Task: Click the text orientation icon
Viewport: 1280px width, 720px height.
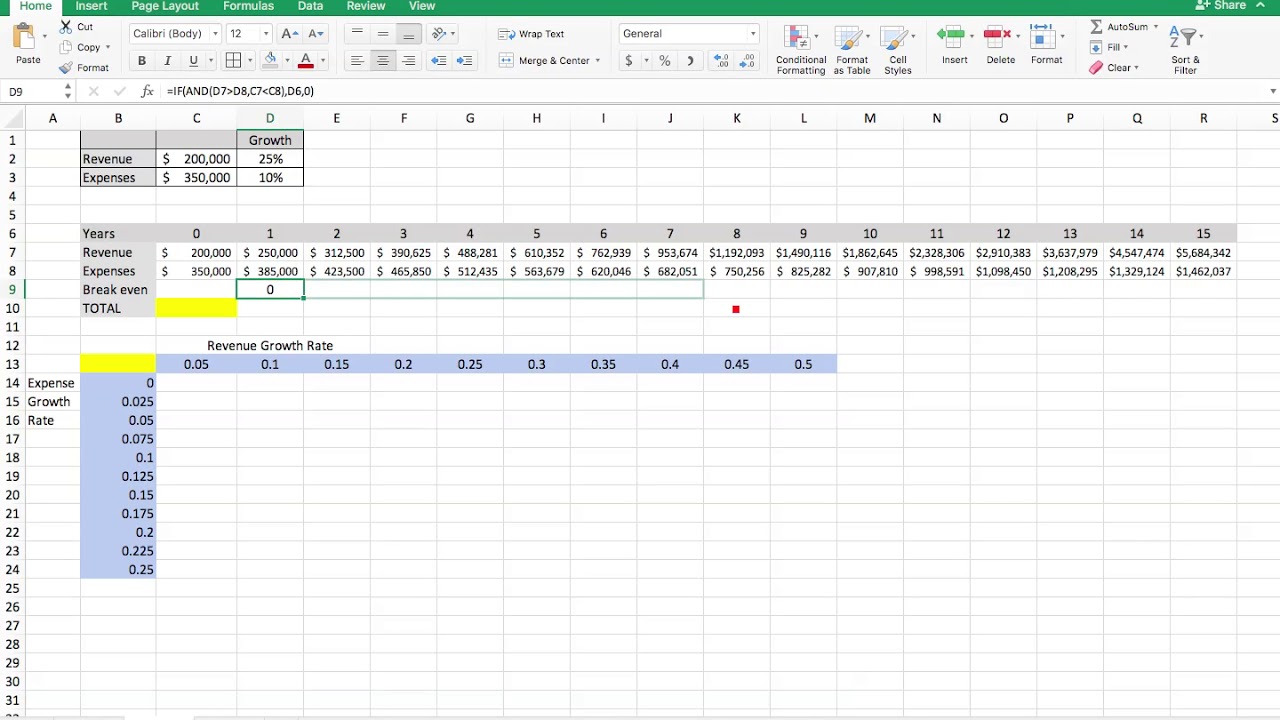Action: click(x=438, y=34)
